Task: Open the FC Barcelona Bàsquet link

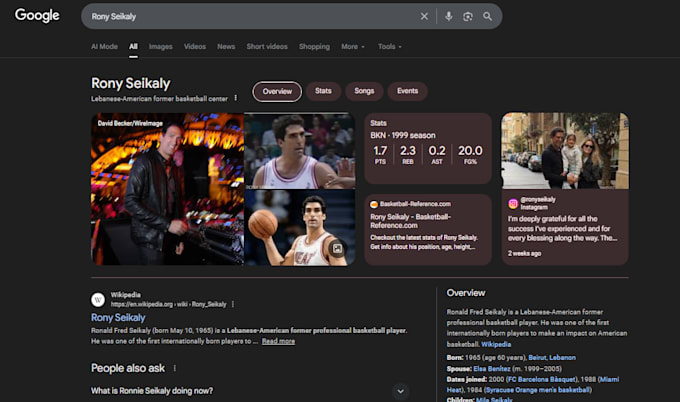Action: coord(542,379)
